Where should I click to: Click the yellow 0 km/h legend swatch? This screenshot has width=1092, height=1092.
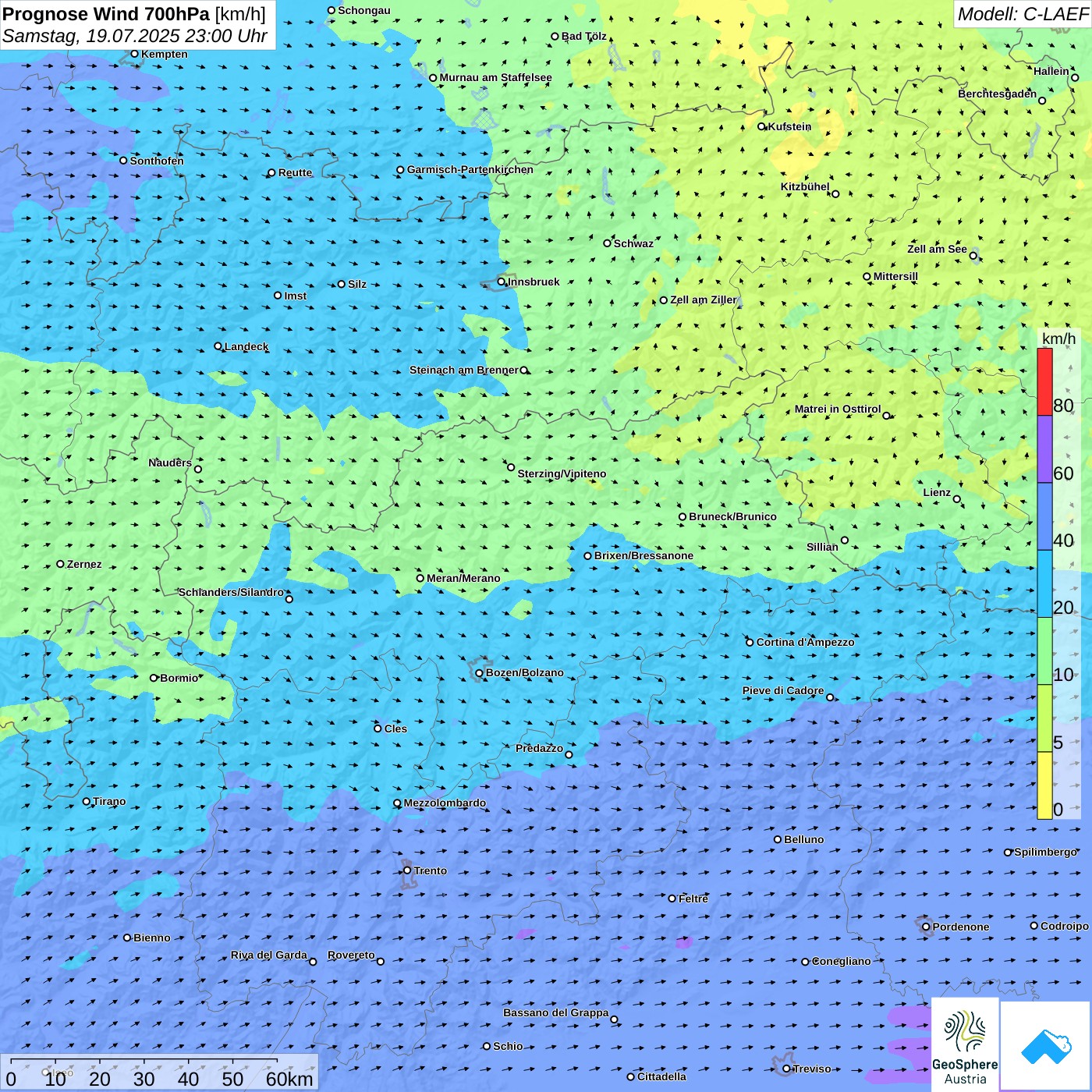point(1044,785)
